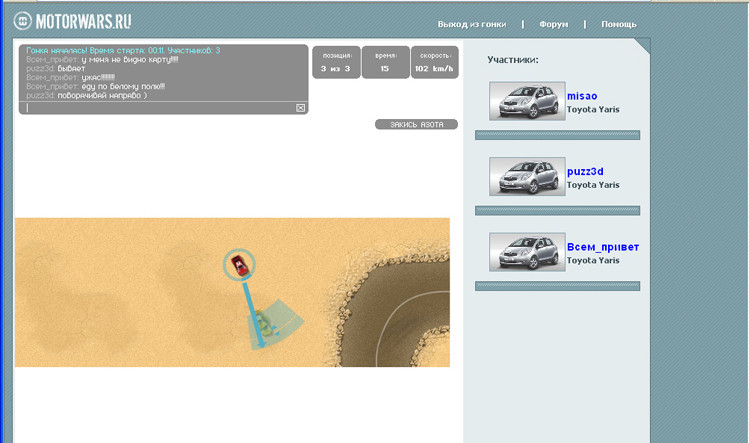Open misao's player profile link
749x443 pixels.
click(x=582, y=96)
